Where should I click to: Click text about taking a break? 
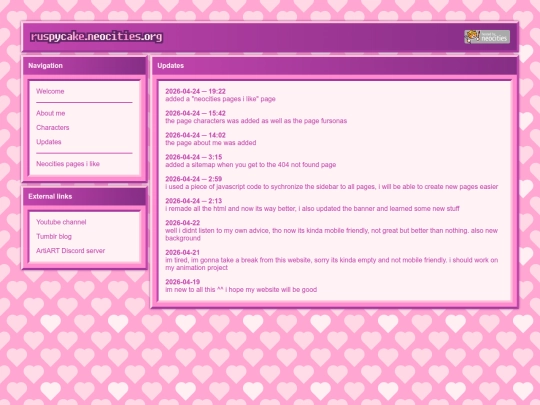(332, 264)
